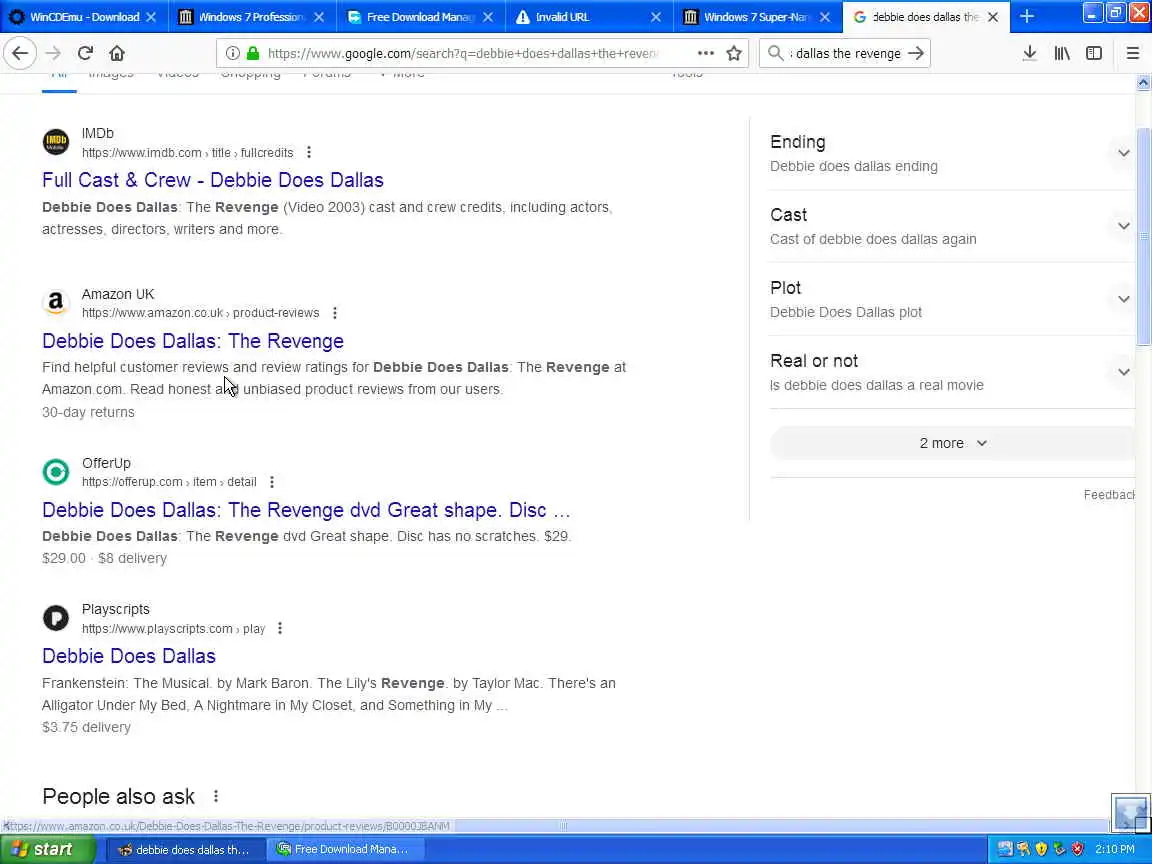Open IMDb result options menu
This screenshot has height=864, width=1152.
[x=309, y=152]
